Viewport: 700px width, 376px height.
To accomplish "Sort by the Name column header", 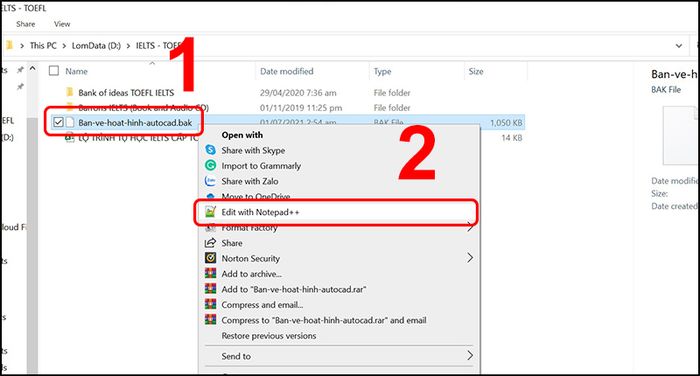I will pos(76,71).
